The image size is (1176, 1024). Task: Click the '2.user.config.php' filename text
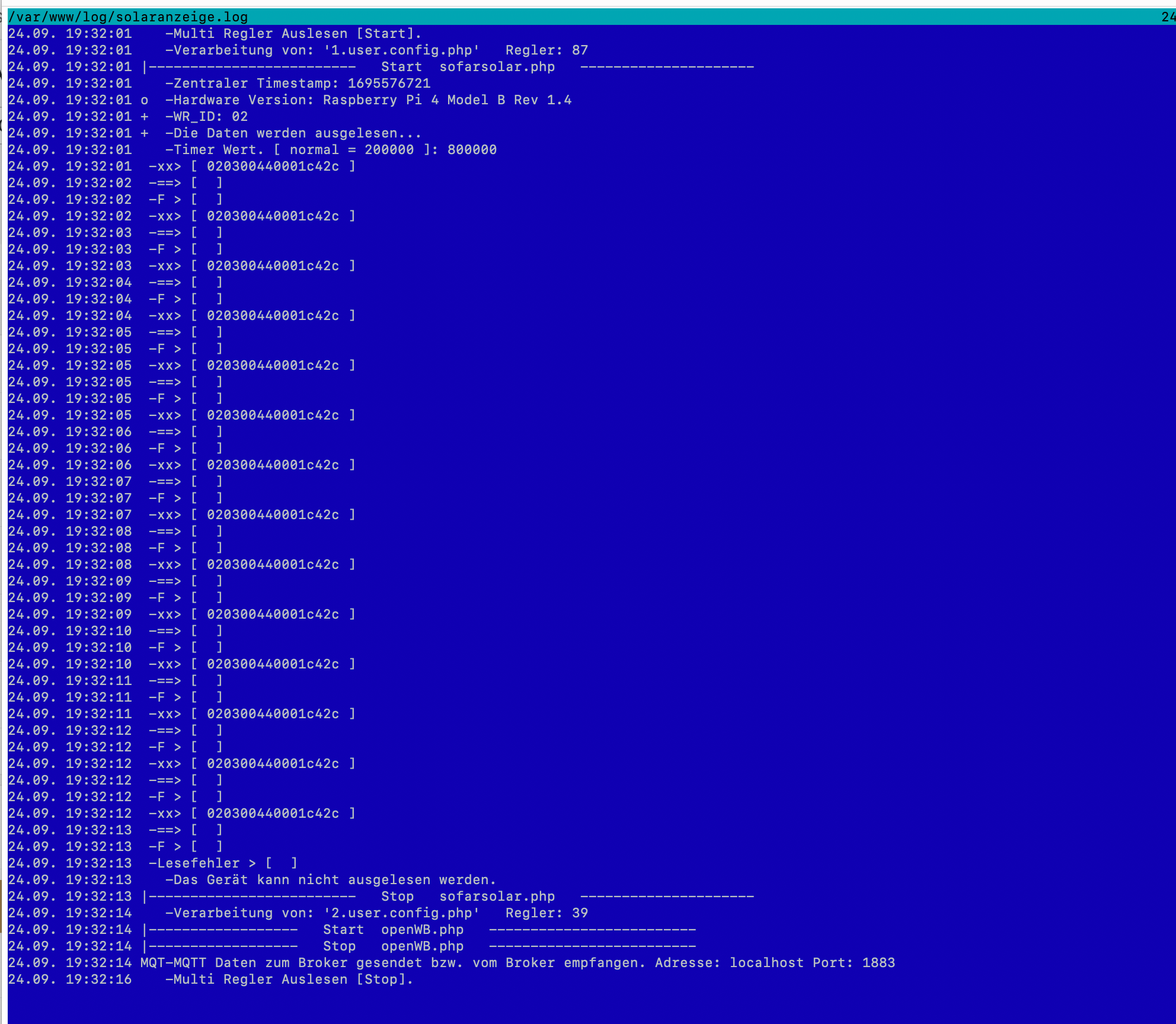401,913
